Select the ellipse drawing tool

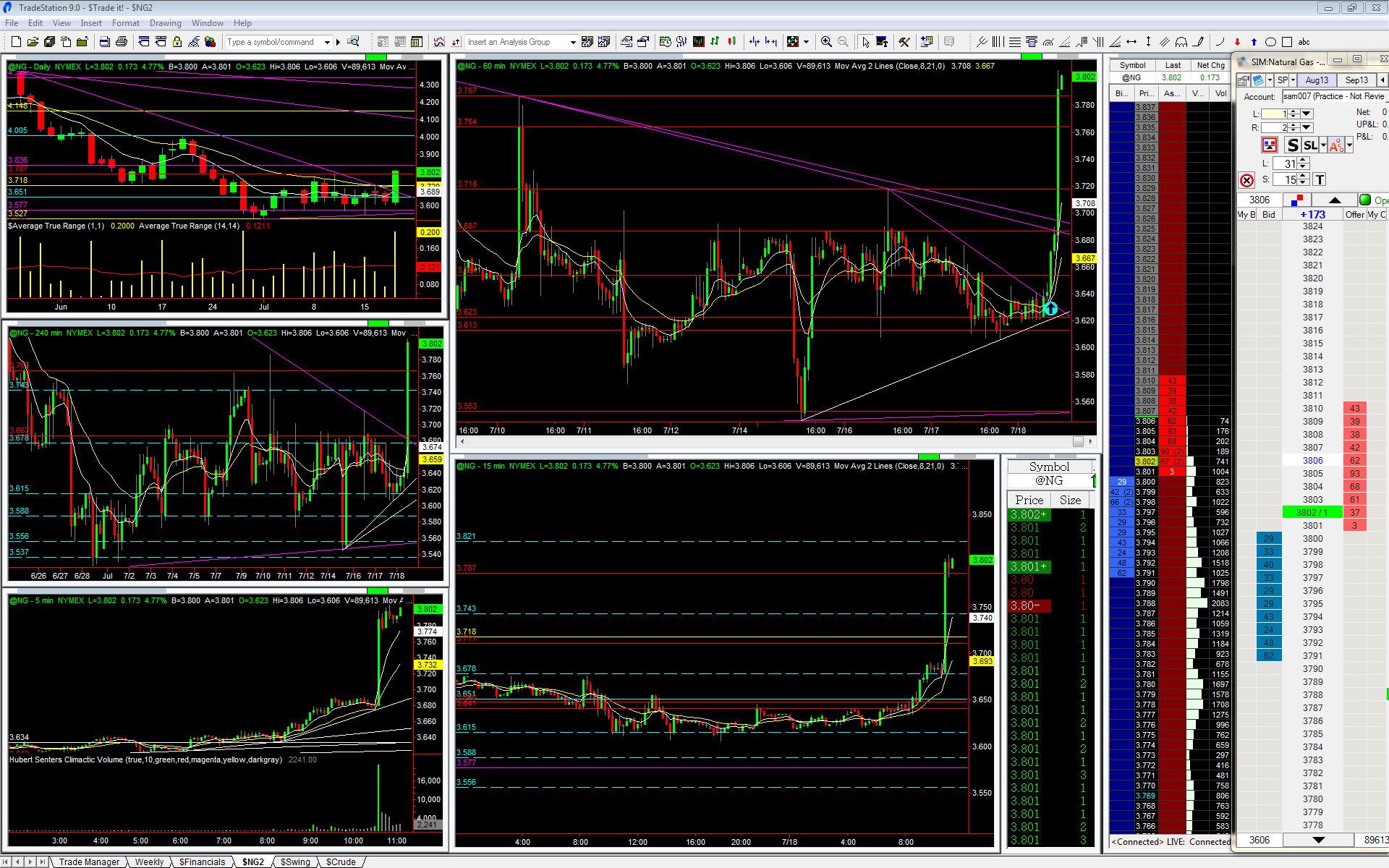[x=1270, y=42]
